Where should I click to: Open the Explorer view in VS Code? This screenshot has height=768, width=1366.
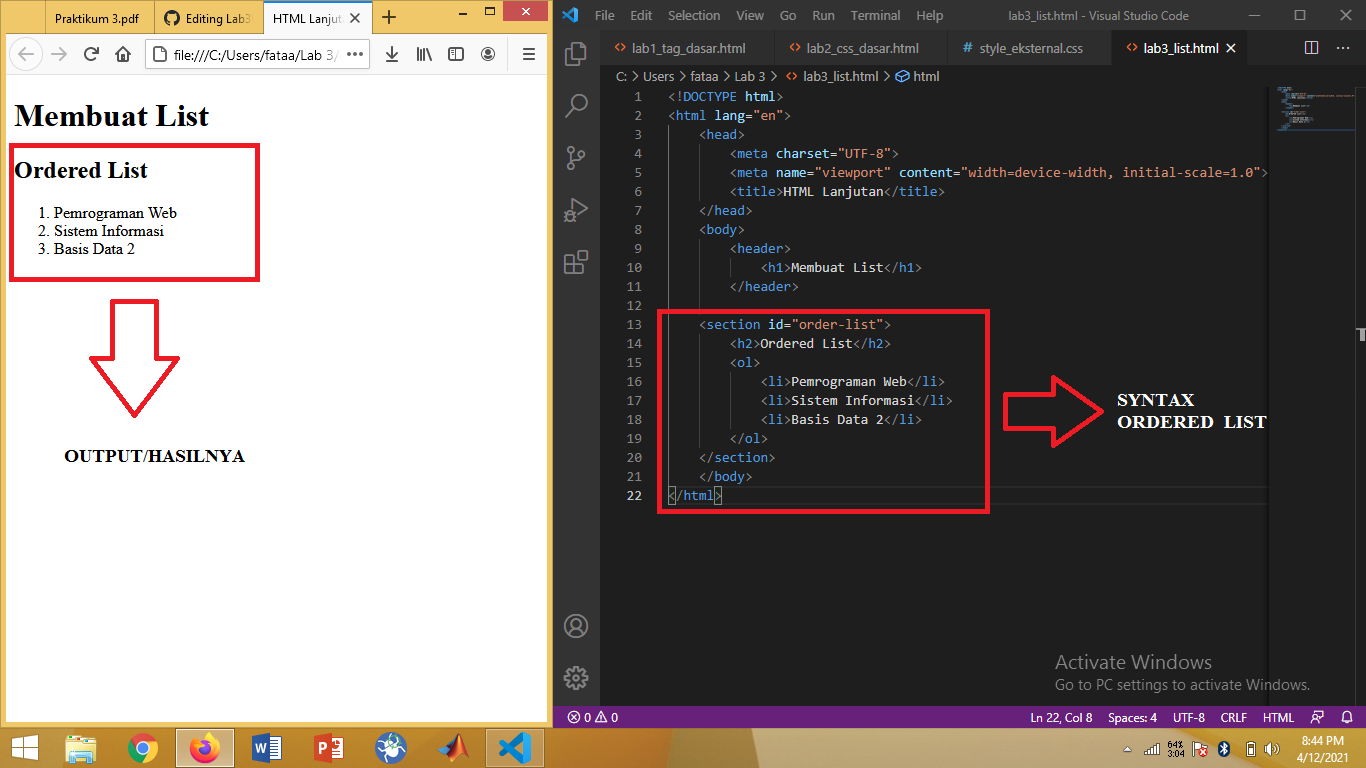(576, 54)
